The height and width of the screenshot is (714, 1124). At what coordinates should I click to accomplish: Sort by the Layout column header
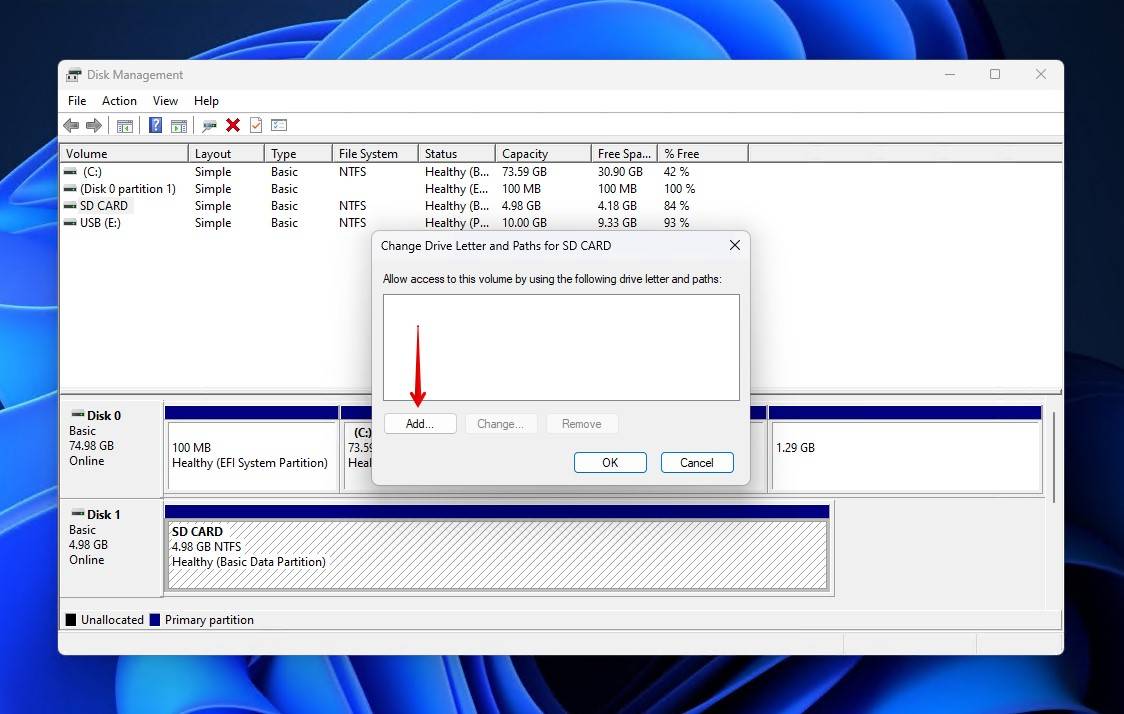[x=227, y=153]
